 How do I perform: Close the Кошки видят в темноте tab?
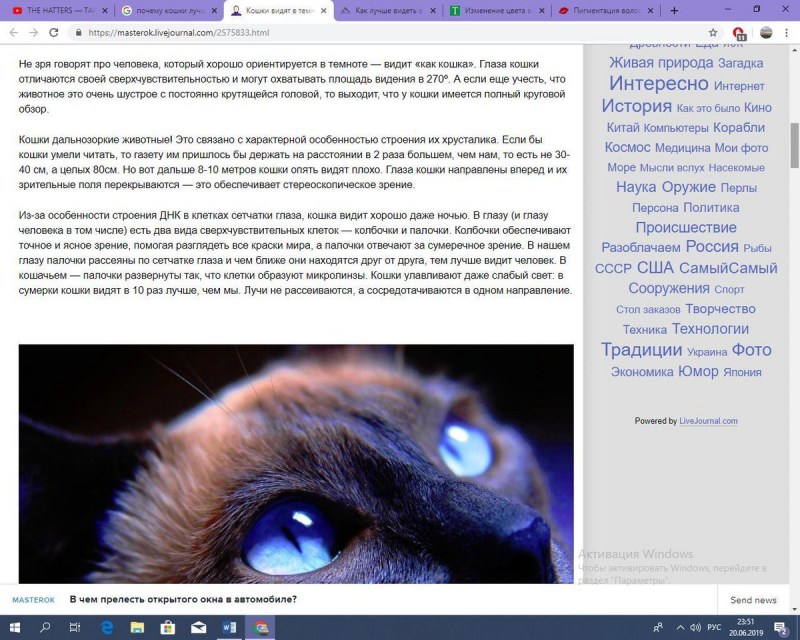[323, 10]
